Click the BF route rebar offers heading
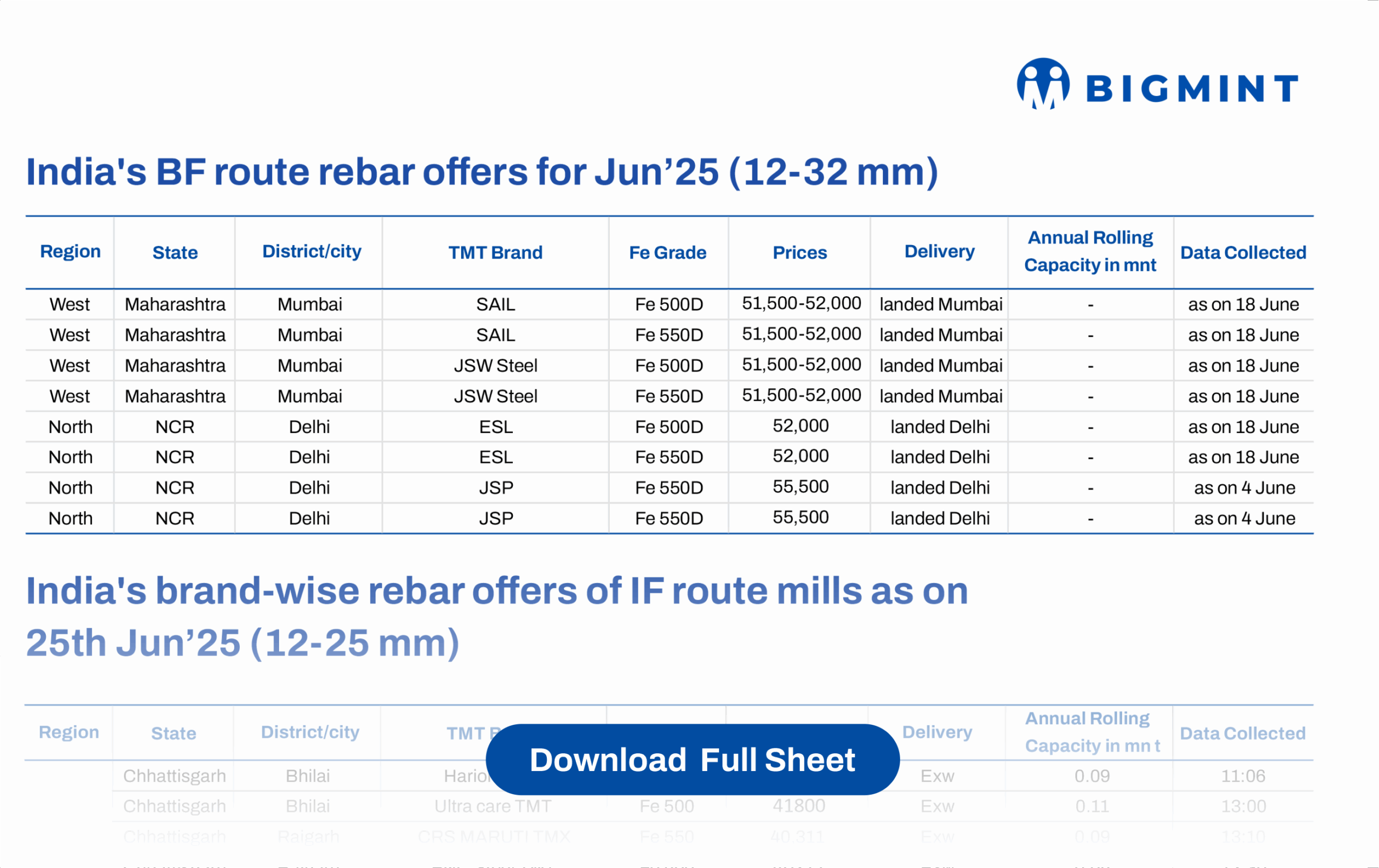The width and height of the screenshot is (1379, 868). 482,172
